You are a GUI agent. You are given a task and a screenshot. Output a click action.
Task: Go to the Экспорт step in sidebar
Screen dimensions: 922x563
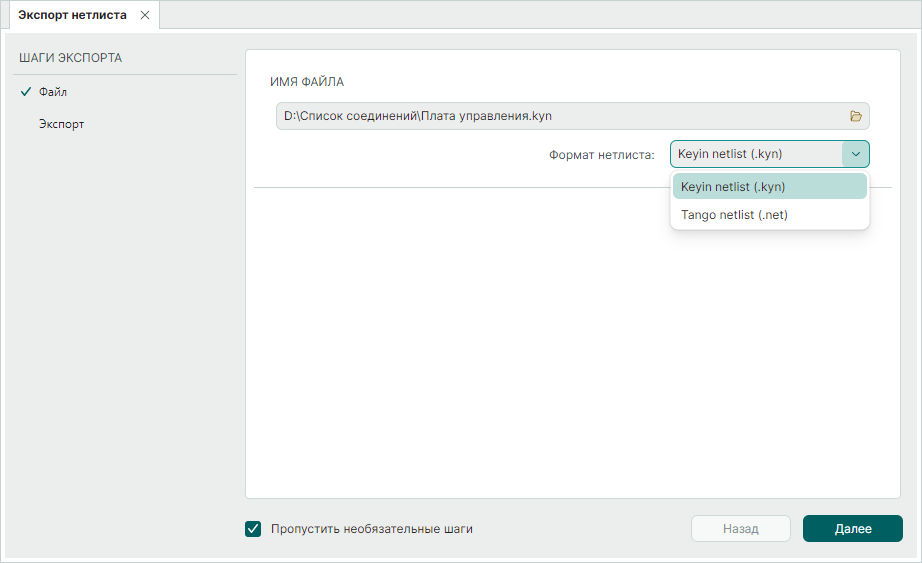pyautogui.click(x=61, y=125)
